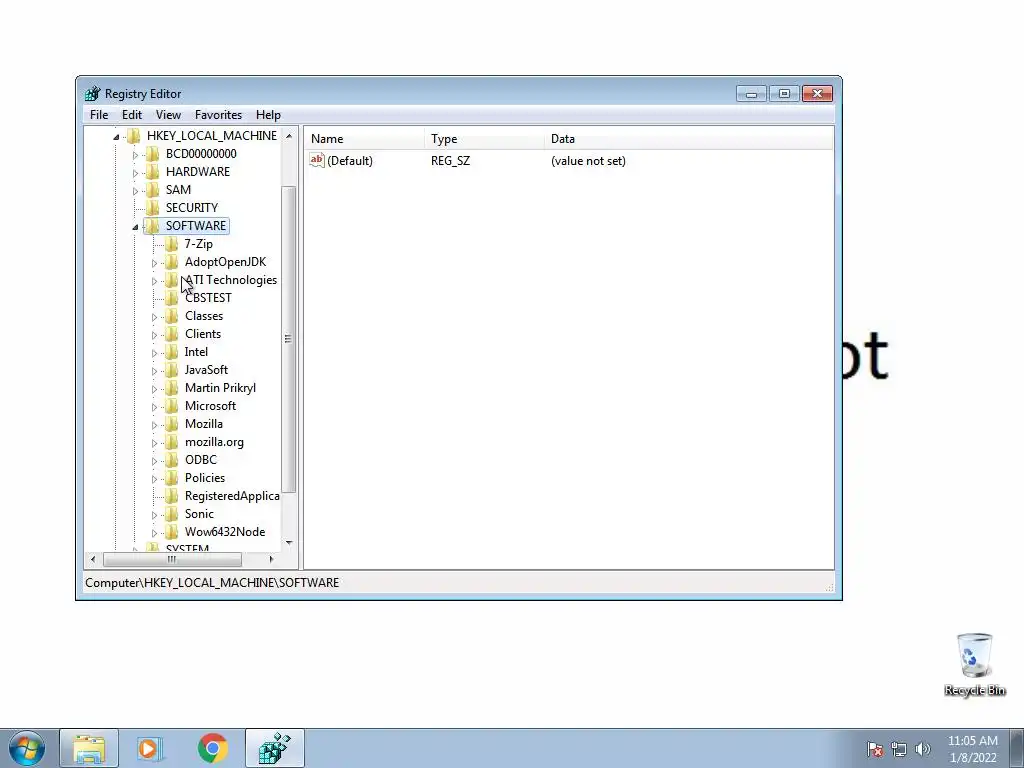Image resolution: width=1024 pixels, height=768 pixels.
Task: Sort values by the Type column
Action: pyautogui.click(x=485, y=138)
